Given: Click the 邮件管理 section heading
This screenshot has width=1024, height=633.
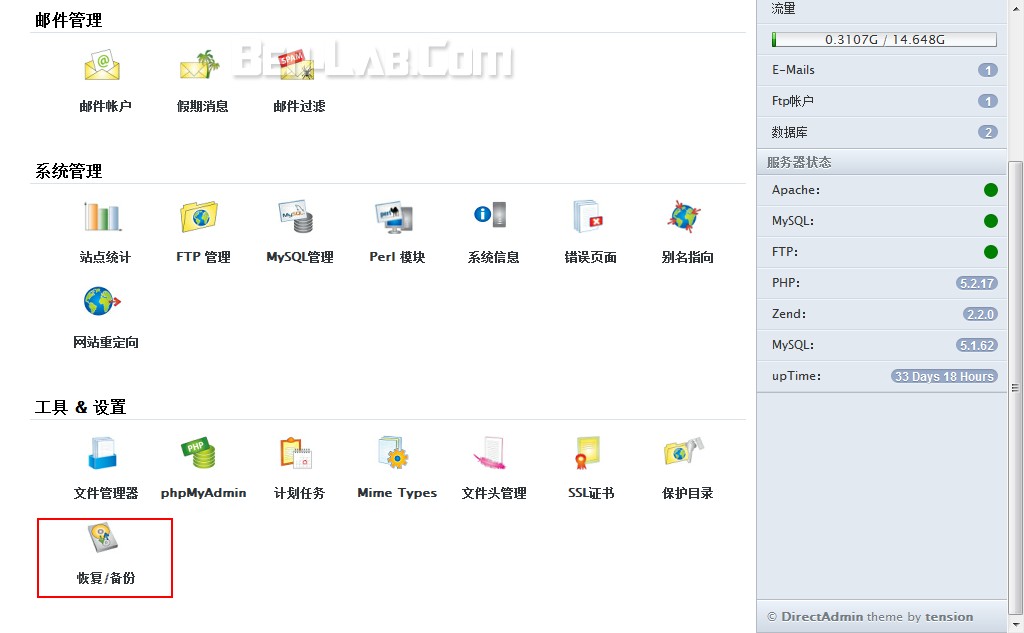Looking at the screenshot, I should pyautogui.click(x=69, y=20).
